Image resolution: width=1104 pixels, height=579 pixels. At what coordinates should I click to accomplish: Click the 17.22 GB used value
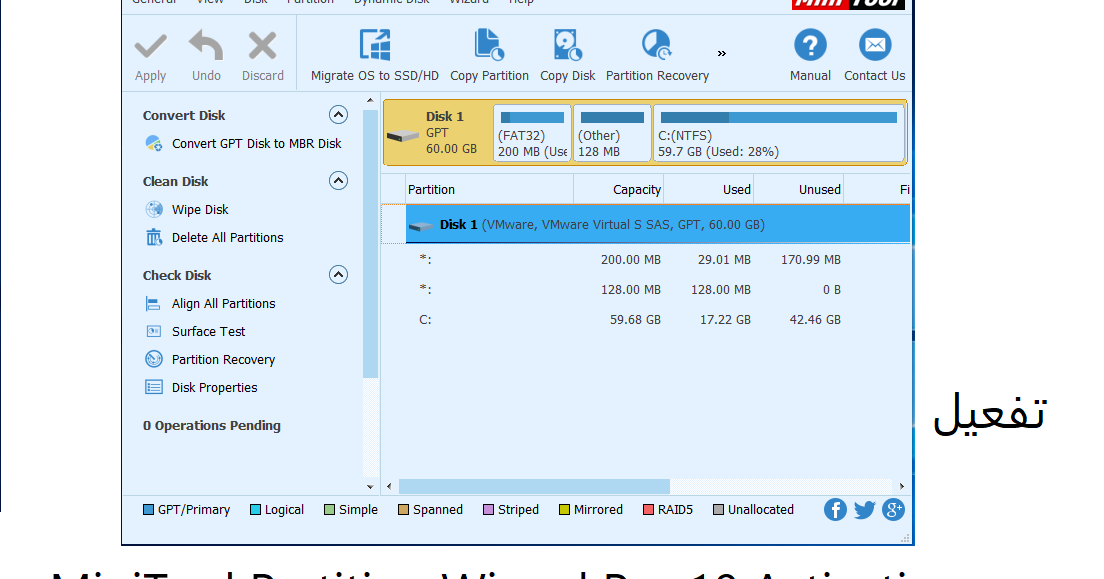[725, 320]
